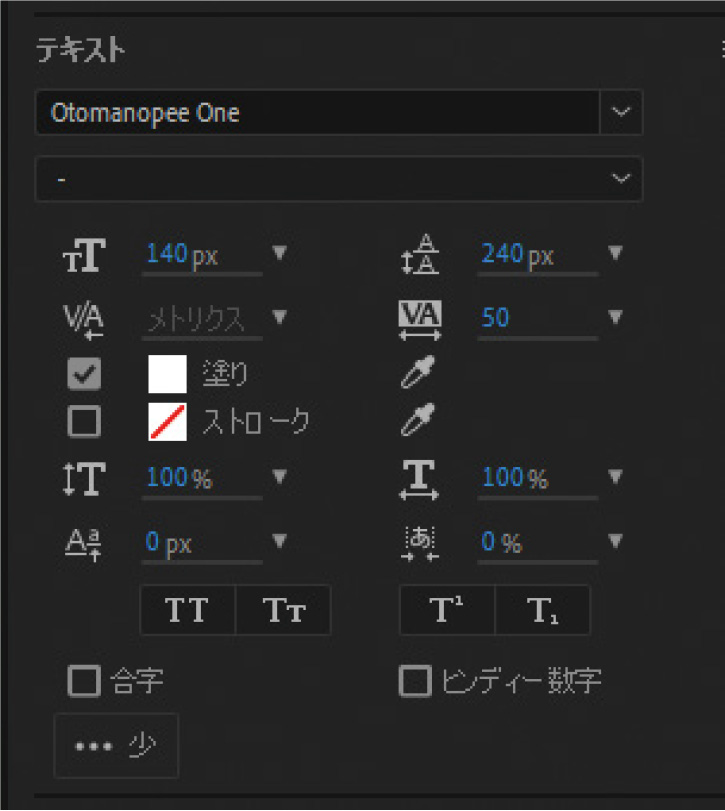725x811 pixels.
Task: Apply subscript text style
Action: pyautogui.click(x=543, y=611)
